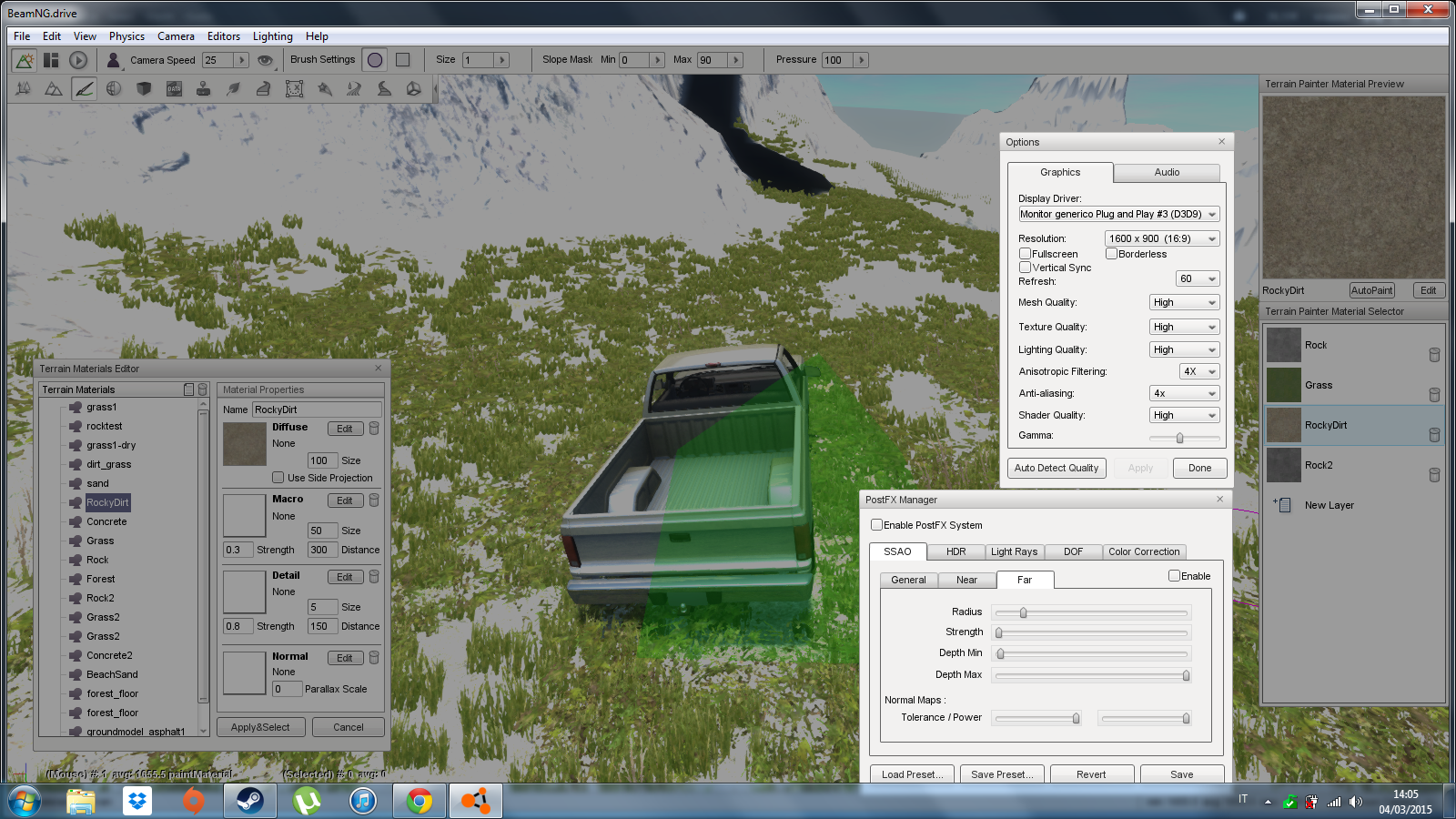Open the GUI editor layout icon
This screenshot has width=1456, height=819.
(51, 60)
